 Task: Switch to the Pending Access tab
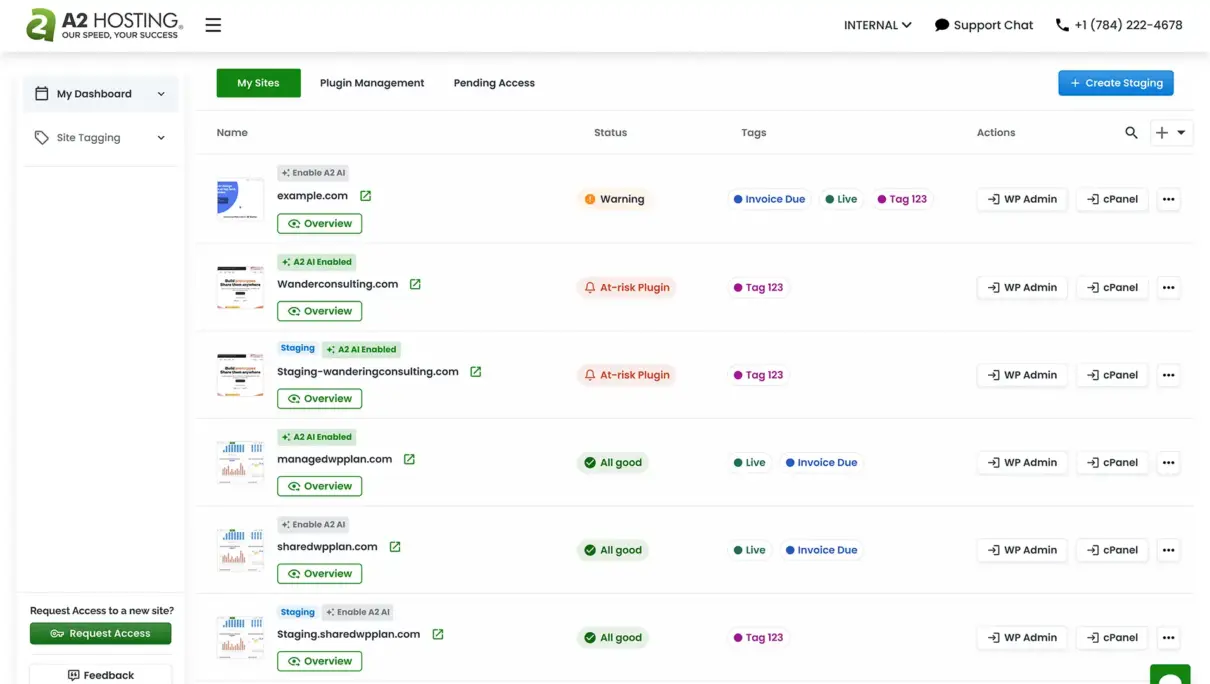pos(494,83)
